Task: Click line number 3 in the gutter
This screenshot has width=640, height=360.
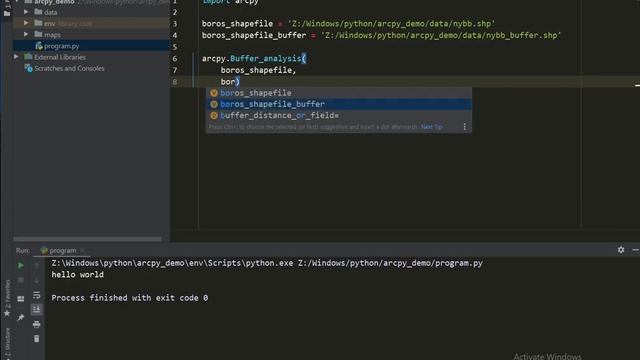Action: (175, 24)
